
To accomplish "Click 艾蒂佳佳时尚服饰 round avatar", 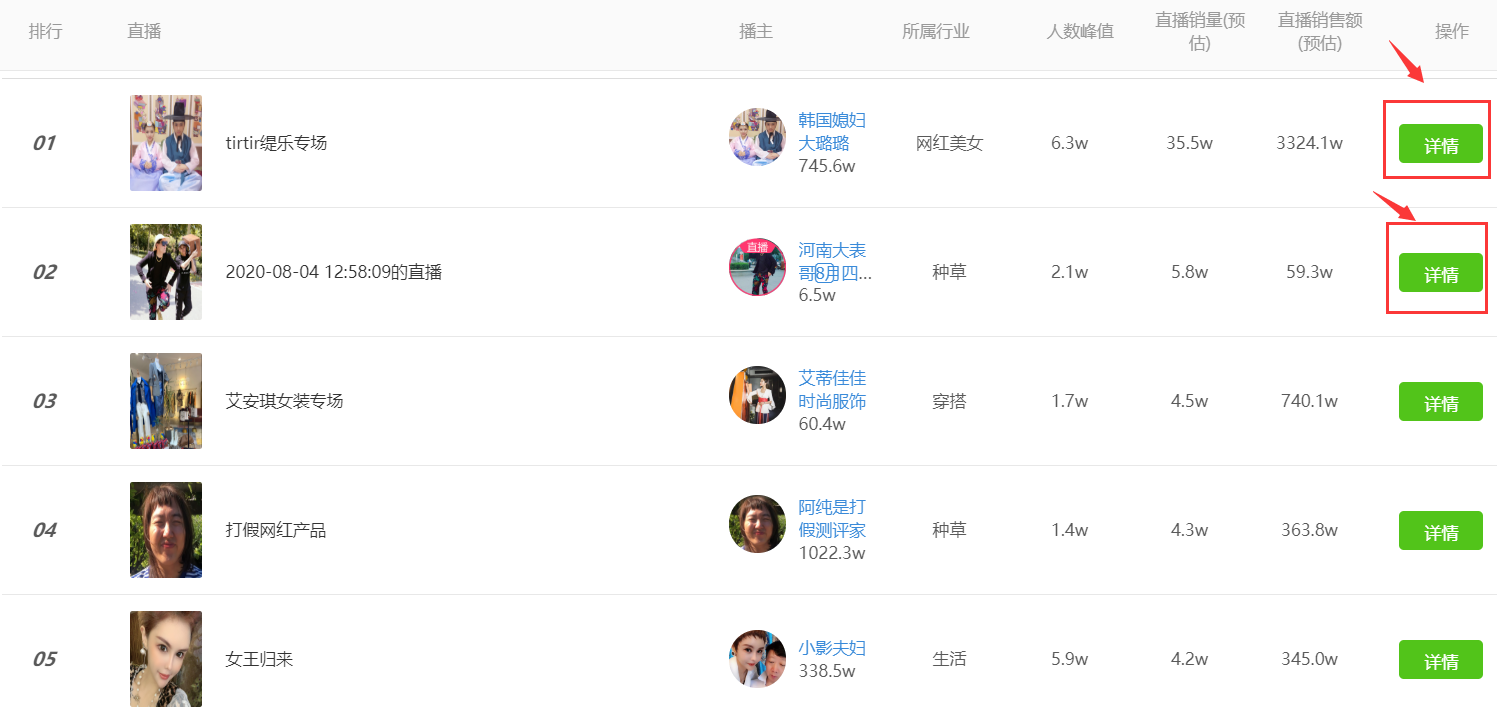I will coord(757,395).
